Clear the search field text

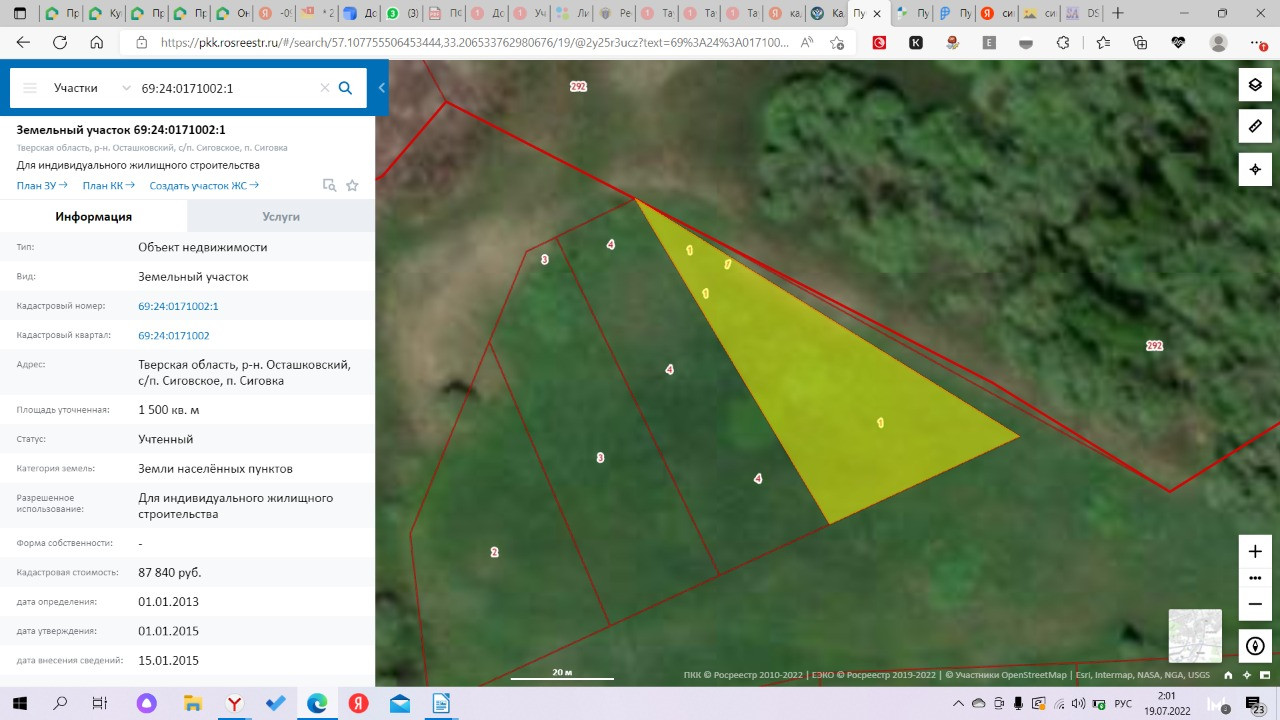tap(325, 88)
